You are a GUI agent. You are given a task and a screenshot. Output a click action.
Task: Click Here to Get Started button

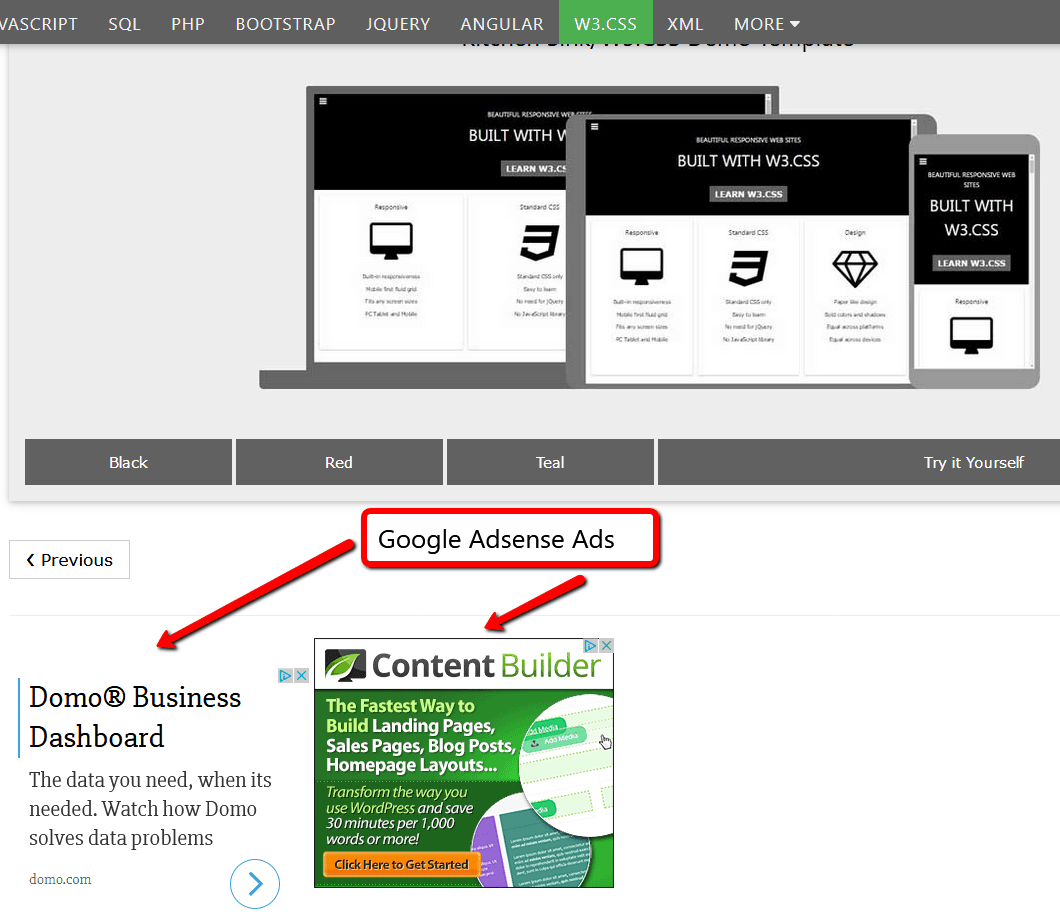[402, 865]
